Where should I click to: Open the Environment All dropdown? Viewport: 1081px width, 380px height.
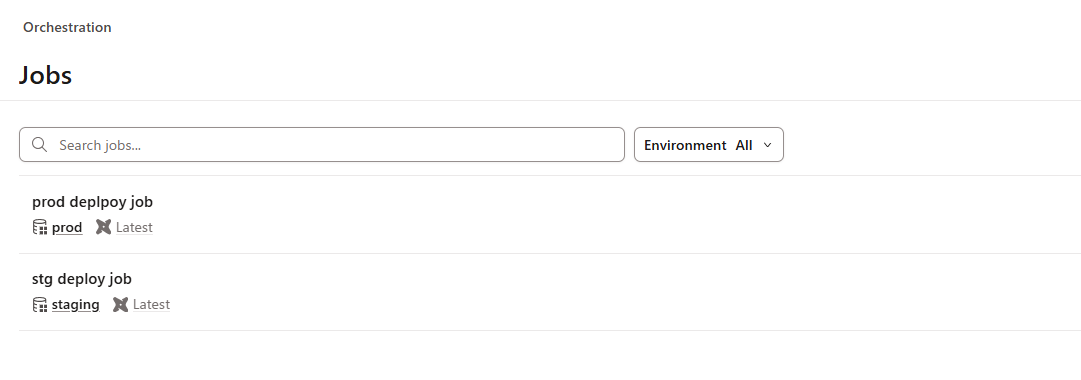(x=709, y=145)
